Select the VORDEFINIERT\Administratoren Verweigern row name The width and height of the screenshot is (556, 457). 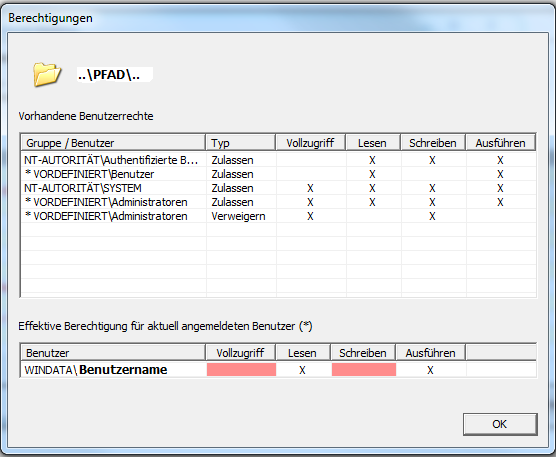point(106,216)
